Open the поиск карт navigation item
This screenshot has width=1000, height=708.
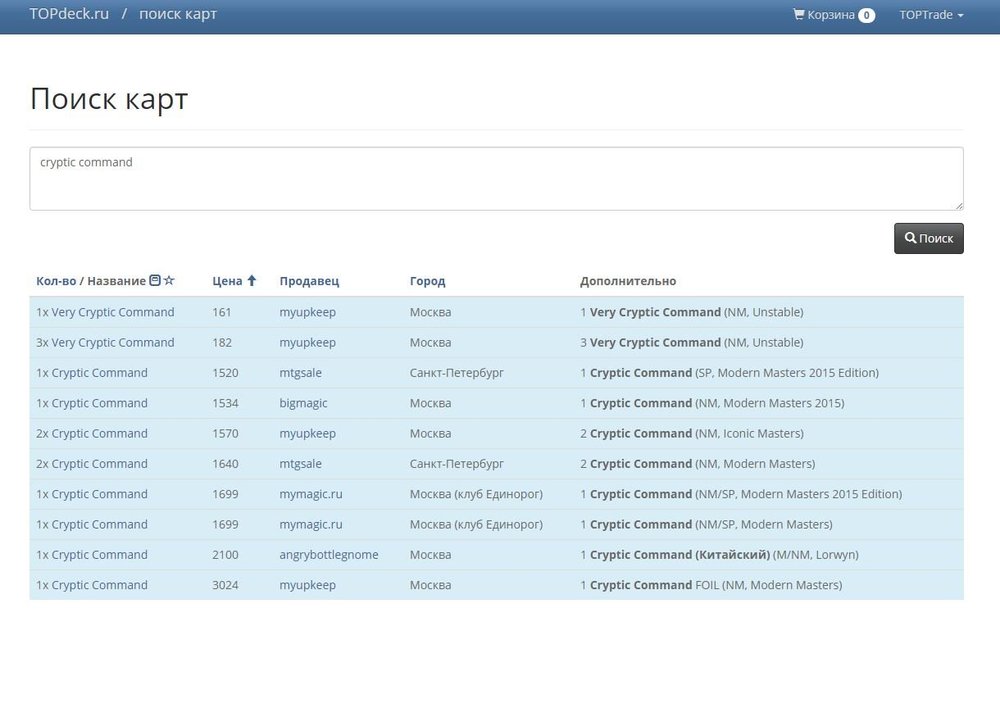coord(178,15)
